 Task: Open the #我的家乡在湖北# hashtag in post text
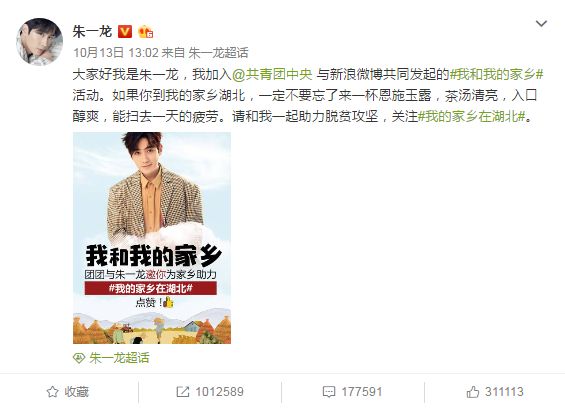click(x=472, y=116)
